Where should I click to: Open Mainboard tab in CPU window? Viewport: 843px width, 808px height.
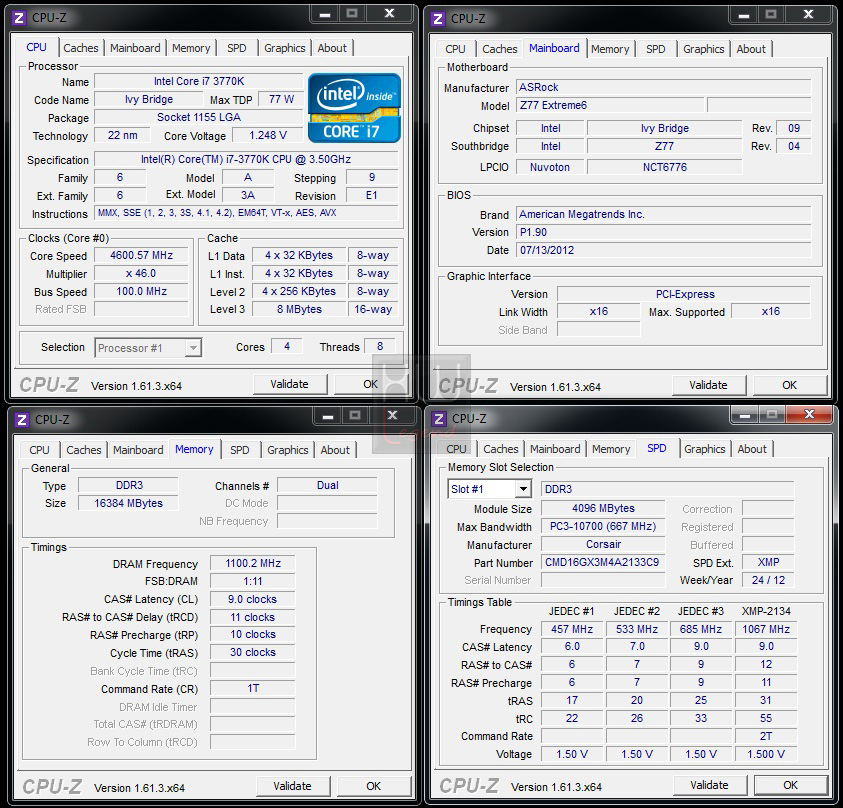(x=135, y=48)
